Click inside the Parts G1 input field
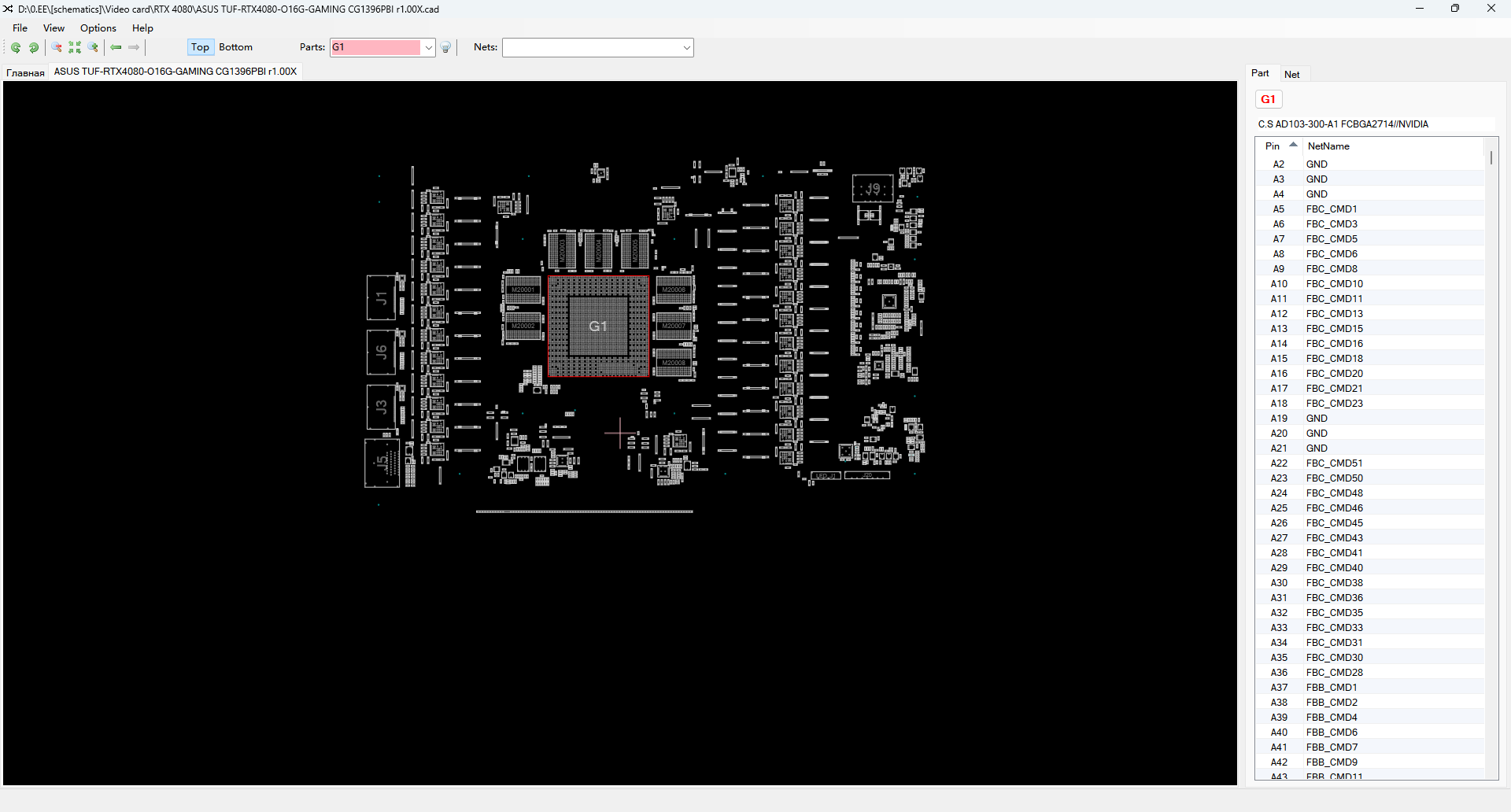 375,48
